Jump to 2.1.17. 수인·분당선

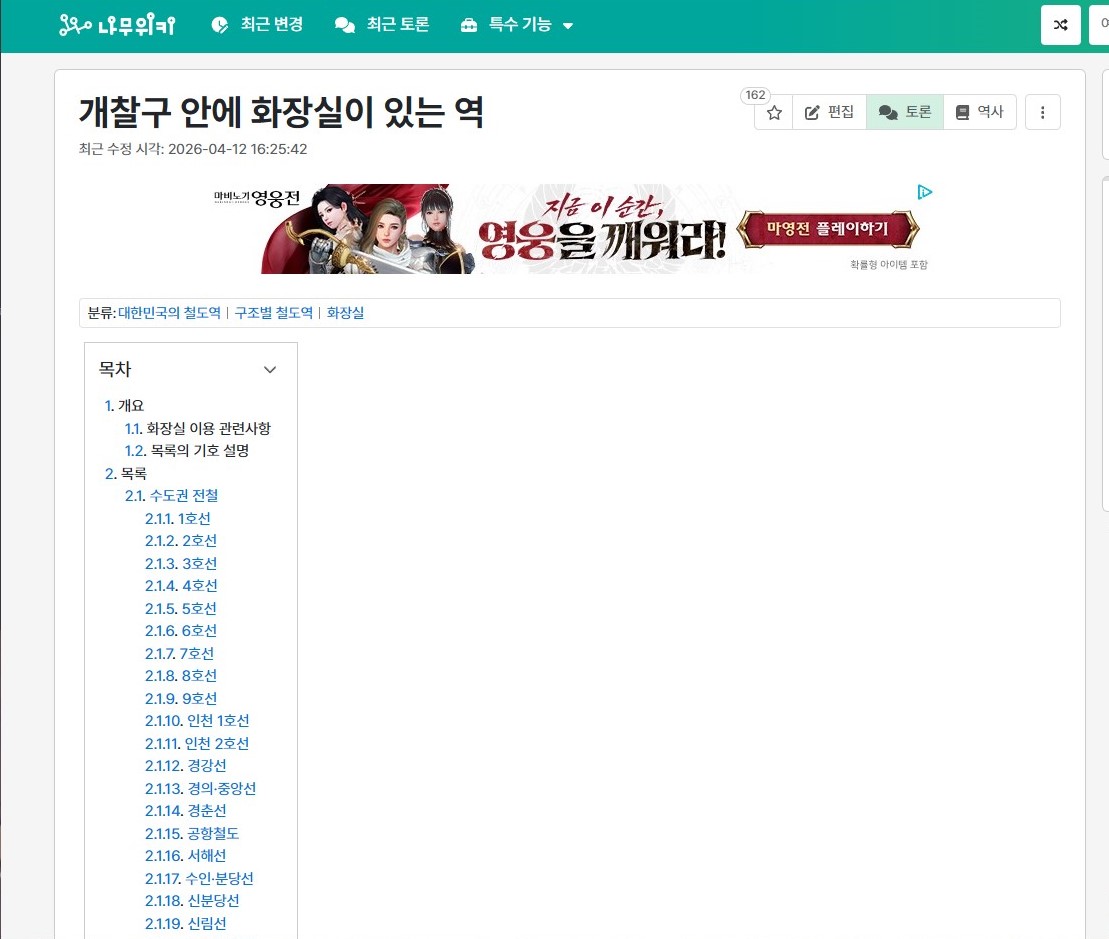[x=199, y=878]
